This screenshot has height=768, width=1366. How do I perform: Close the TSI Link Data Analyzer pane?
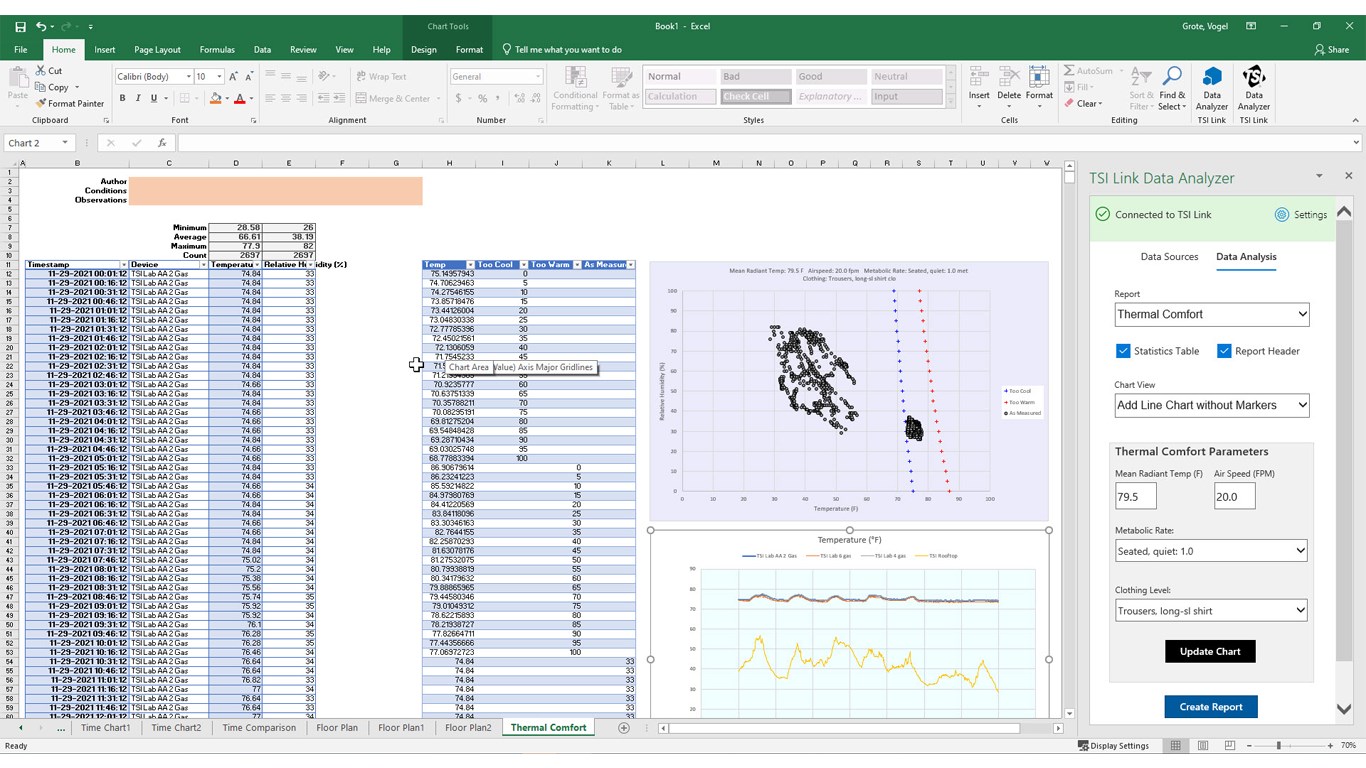(x=1348, y=176)
